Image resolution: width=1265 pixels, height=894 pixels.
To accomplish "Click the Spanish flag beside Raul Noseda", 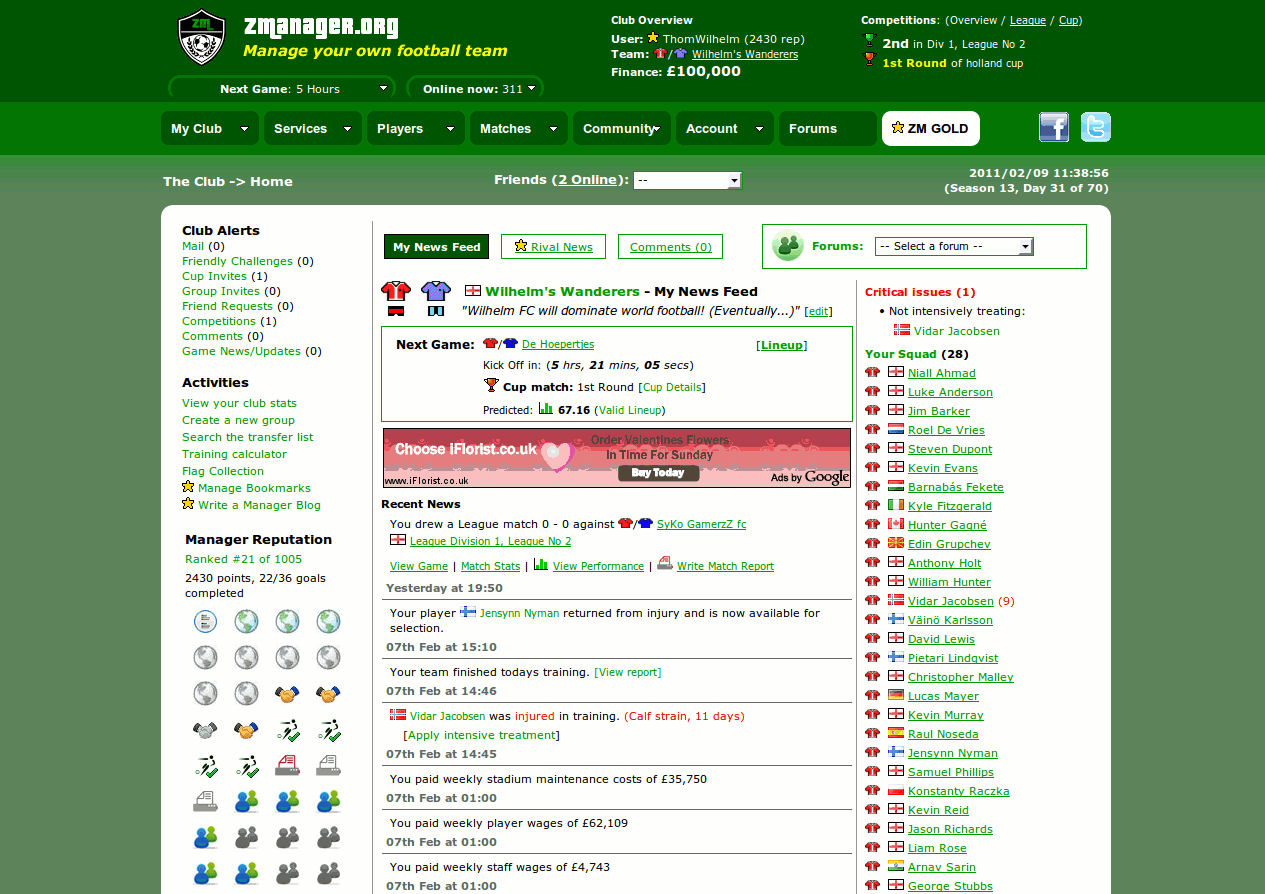I will click(x=896, y=733).
